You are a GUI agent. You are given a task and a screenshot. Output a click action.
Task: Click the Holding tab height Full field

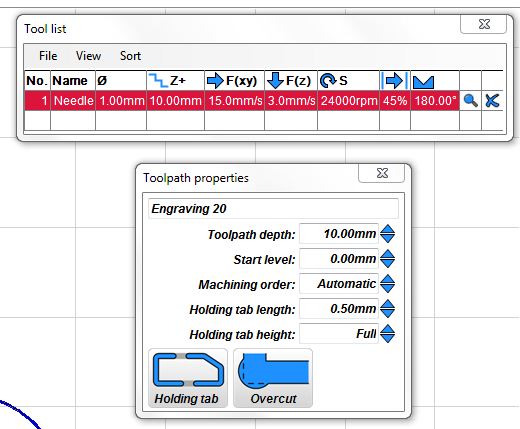339,333
